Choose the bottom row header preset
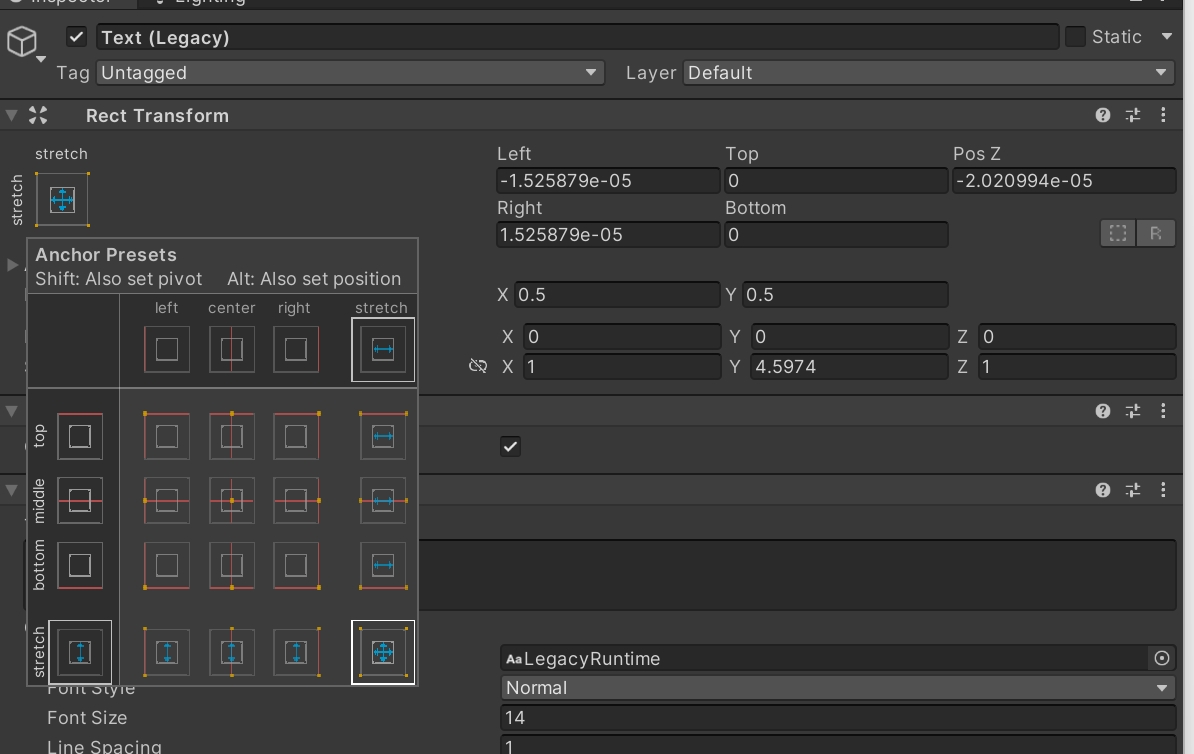 80,565
